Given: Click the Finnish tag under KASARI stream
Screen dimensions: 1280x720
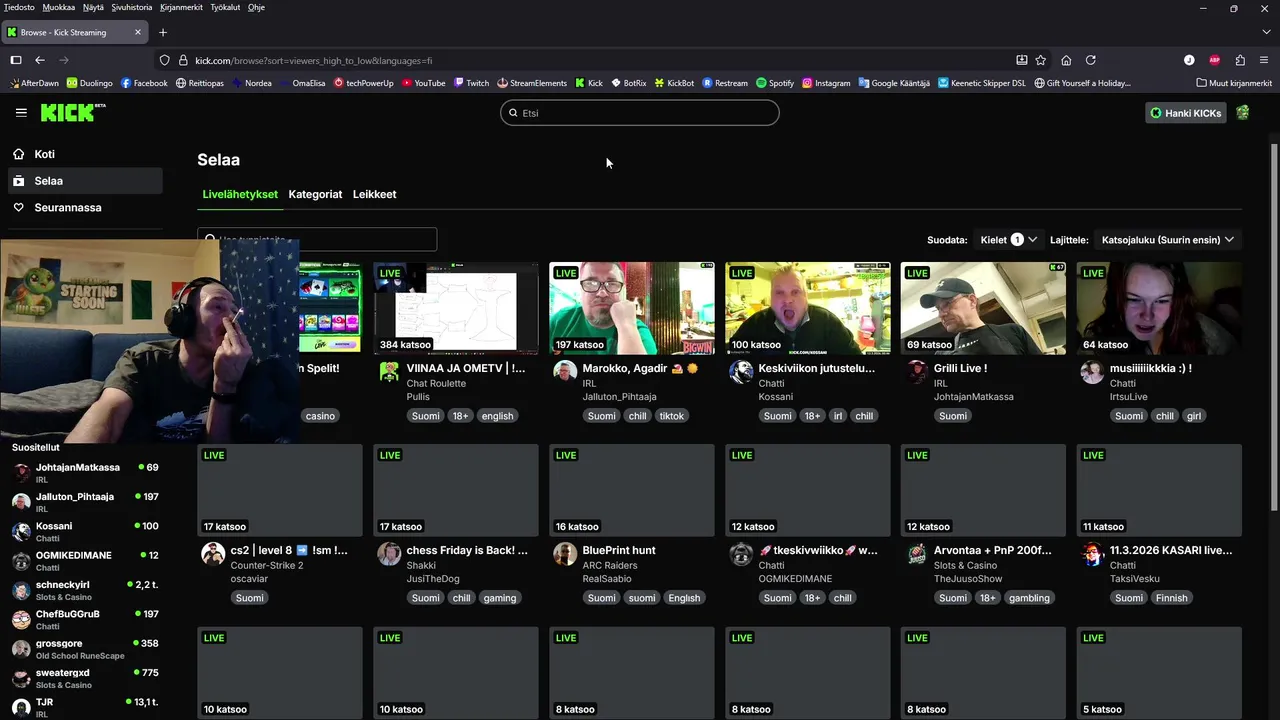Looking at the screenshot, I should (1172, 598).
